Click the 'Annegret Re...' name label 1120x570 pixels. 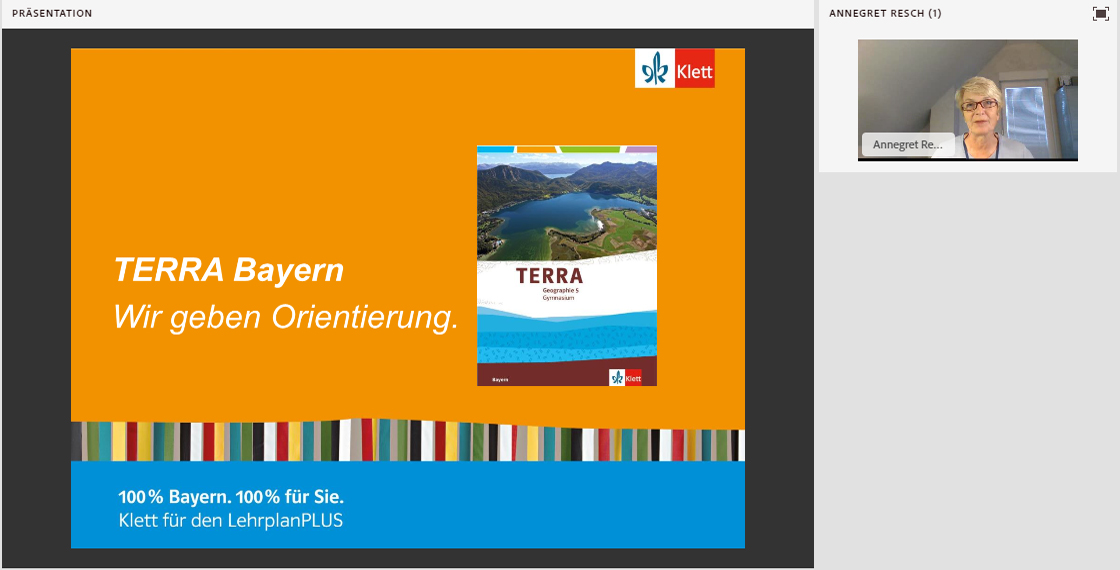click(908, 144)
